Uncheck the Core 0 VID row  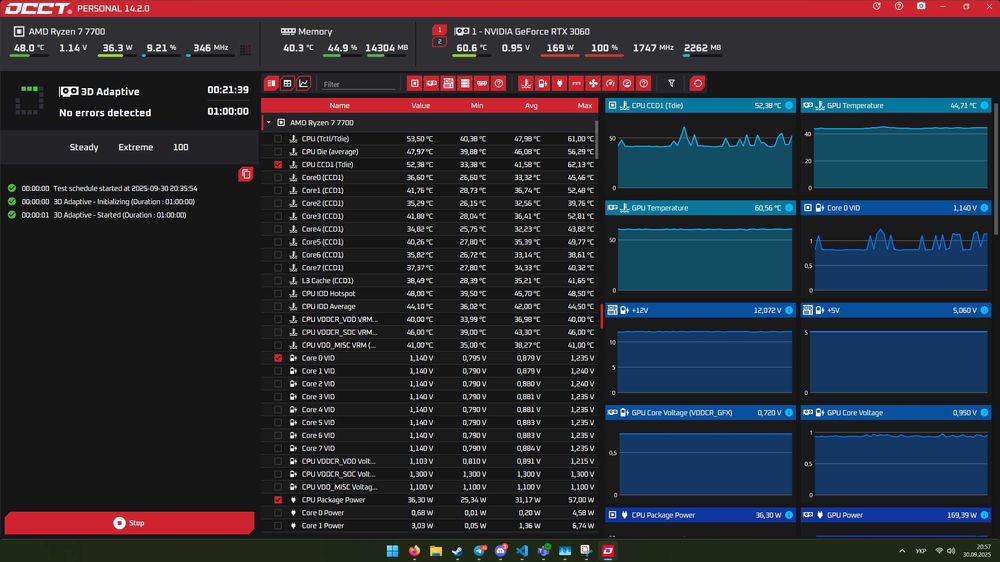click(278, 358)
